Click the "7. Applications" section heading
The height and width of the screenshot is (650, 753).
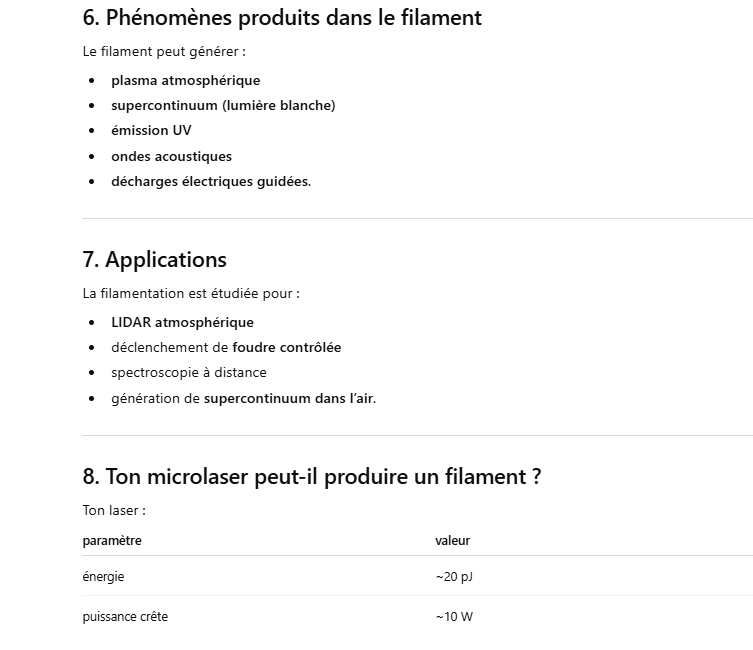154,260
